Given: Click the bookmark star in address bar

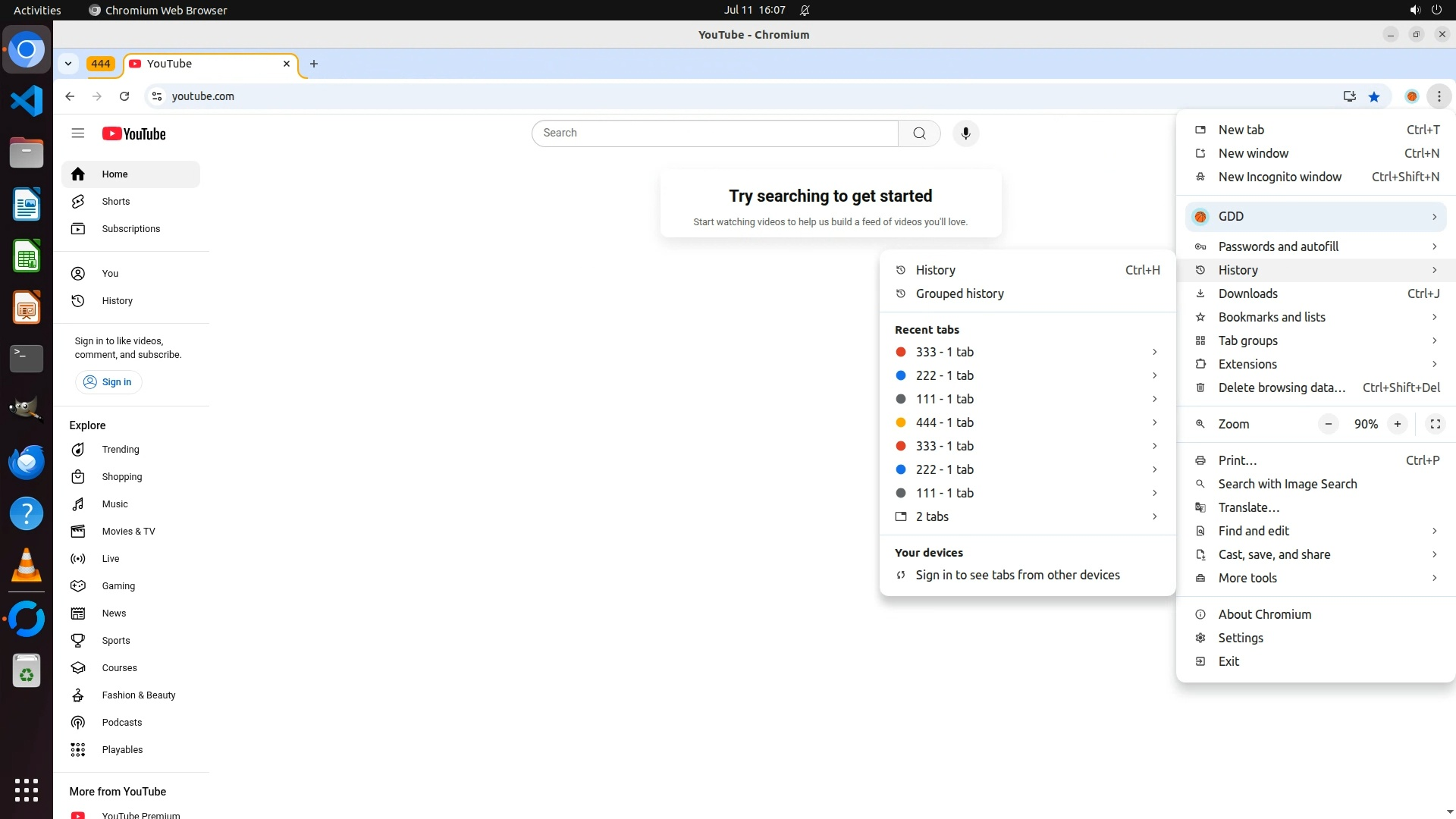Looking at the screenshot, I should tap(1374, 96).
